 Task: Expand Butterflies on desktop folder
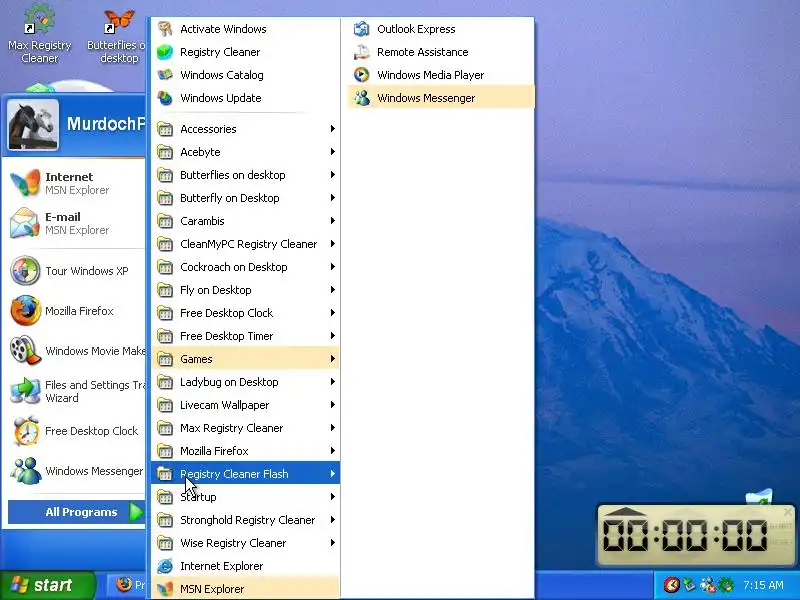(x=245, y=174)
